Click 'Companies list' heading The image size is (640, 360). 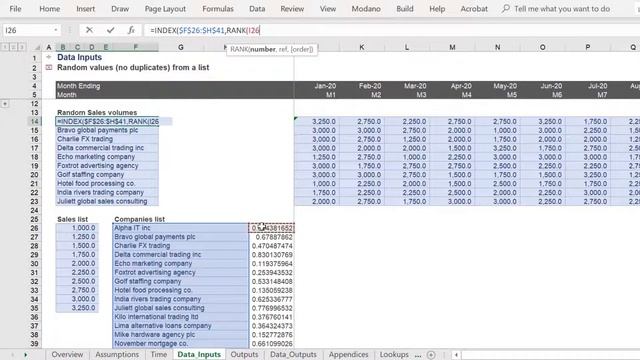(x=139, y=219)
